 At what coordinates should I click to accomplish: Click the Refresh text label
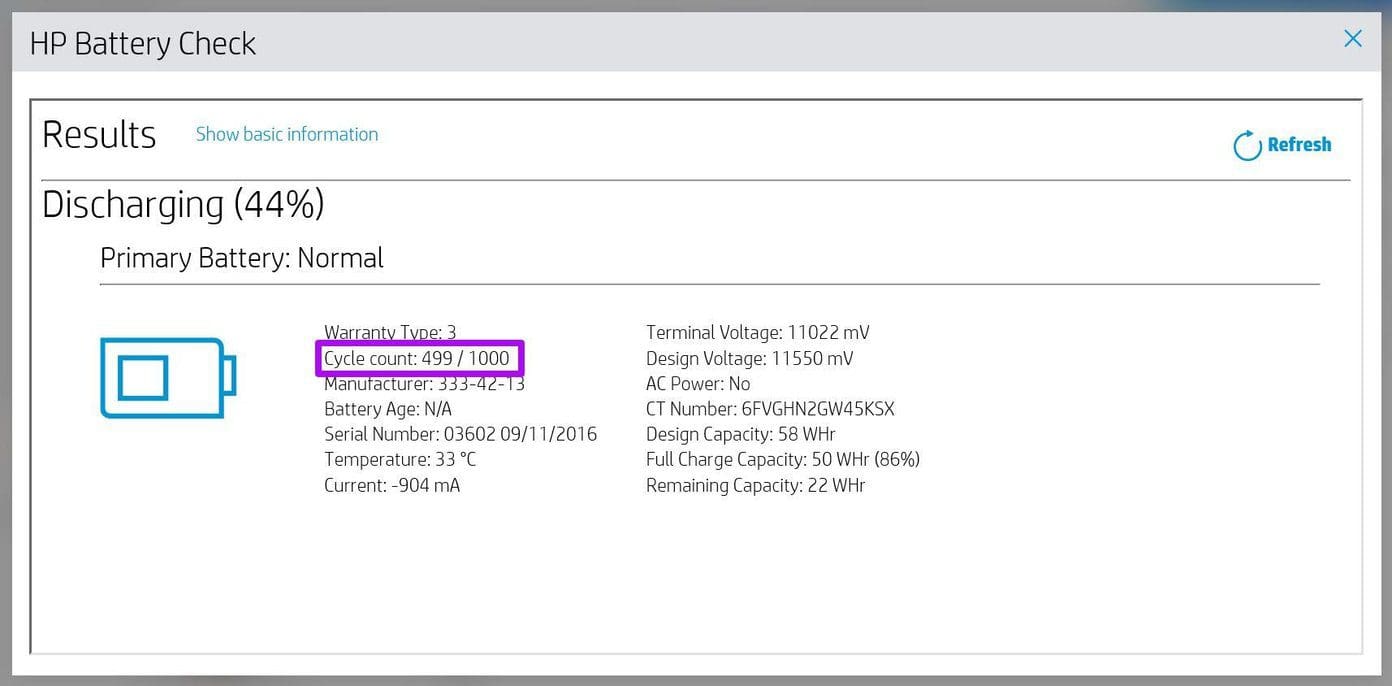pyautogui.click(x=1299, y=144)
